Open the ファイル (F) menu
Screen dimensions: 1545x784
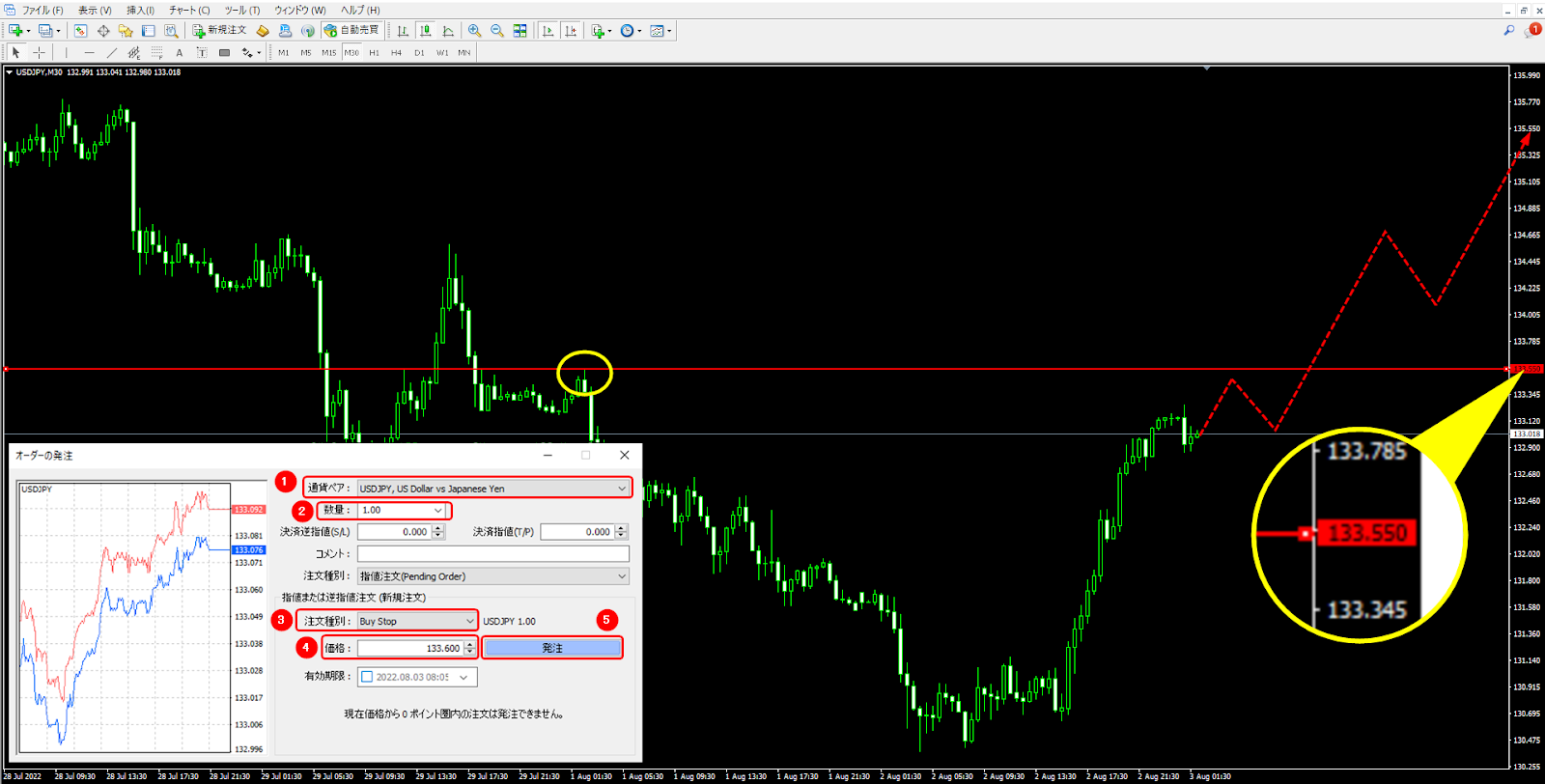(x=42, y=10)
